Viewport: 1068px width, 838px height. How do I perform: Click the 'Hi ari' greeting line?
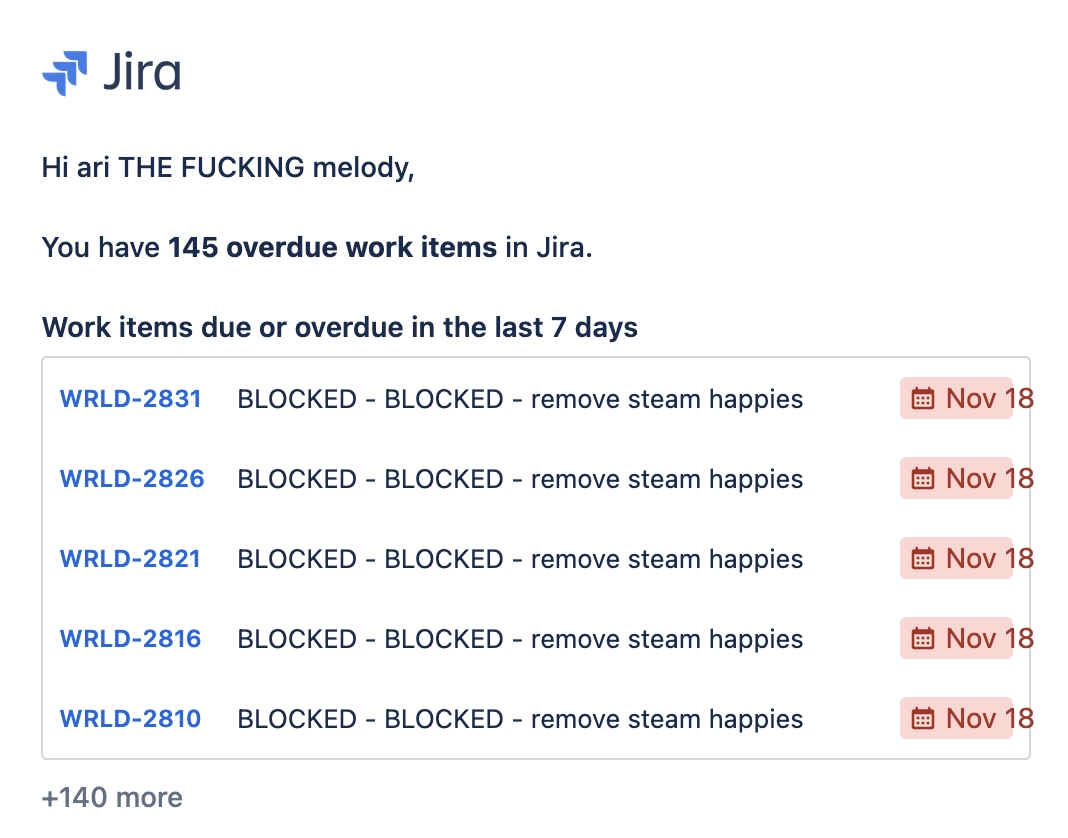pyautogui.click(x=228, y=168)
